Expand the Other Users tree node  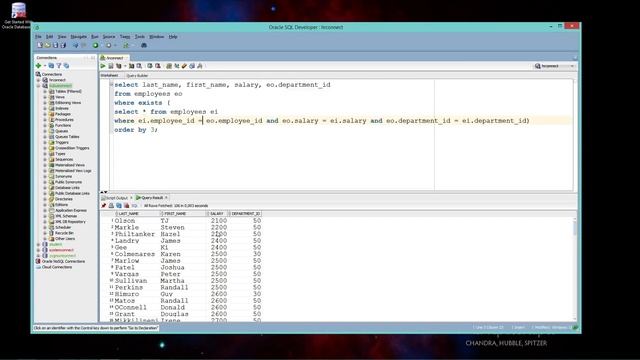[45, 239]
